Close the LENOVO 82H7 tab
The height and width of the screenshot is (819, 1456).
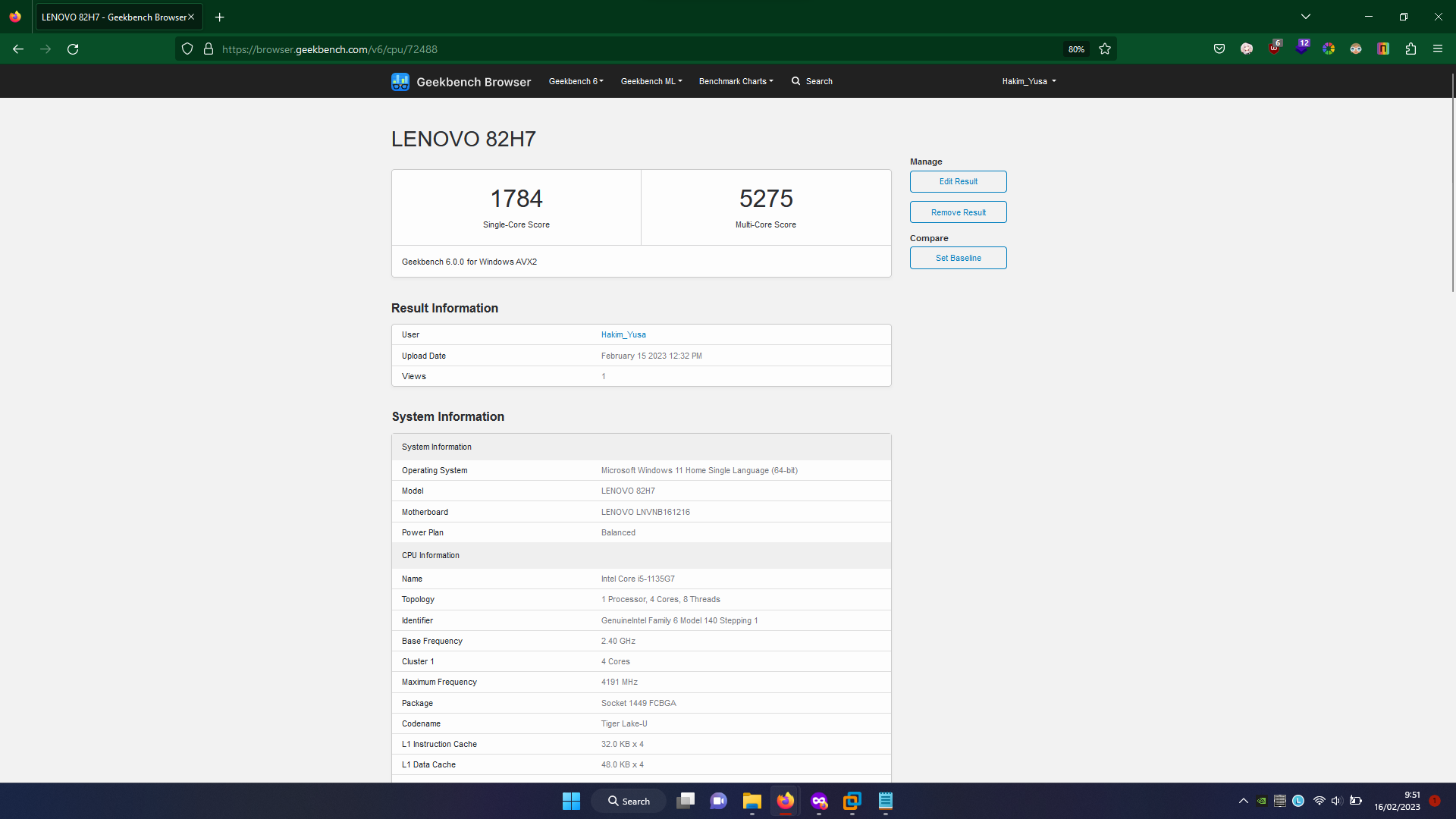point(191,17)
